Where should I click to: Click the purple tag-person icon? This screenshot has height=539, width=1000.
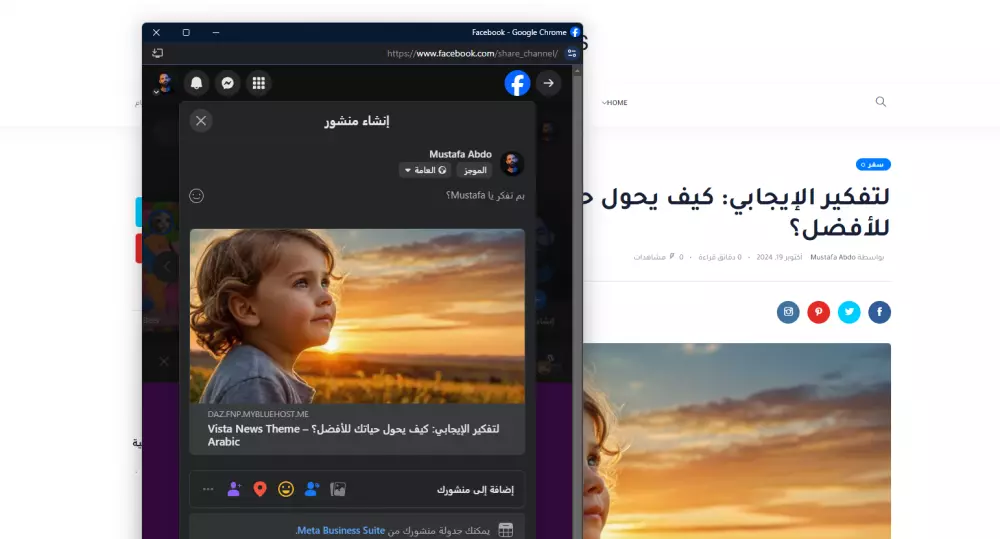(x=234, y=489)
